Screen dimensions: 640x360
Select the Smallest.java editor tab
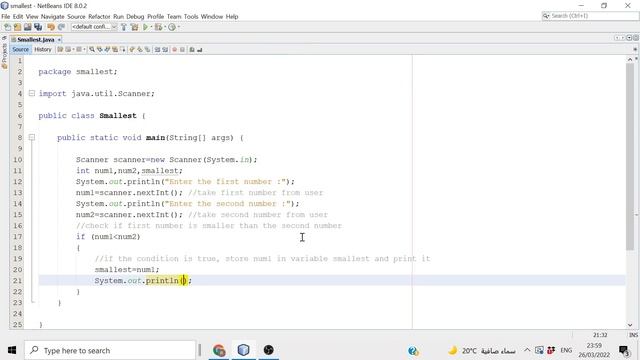click(x=36, y=40)
